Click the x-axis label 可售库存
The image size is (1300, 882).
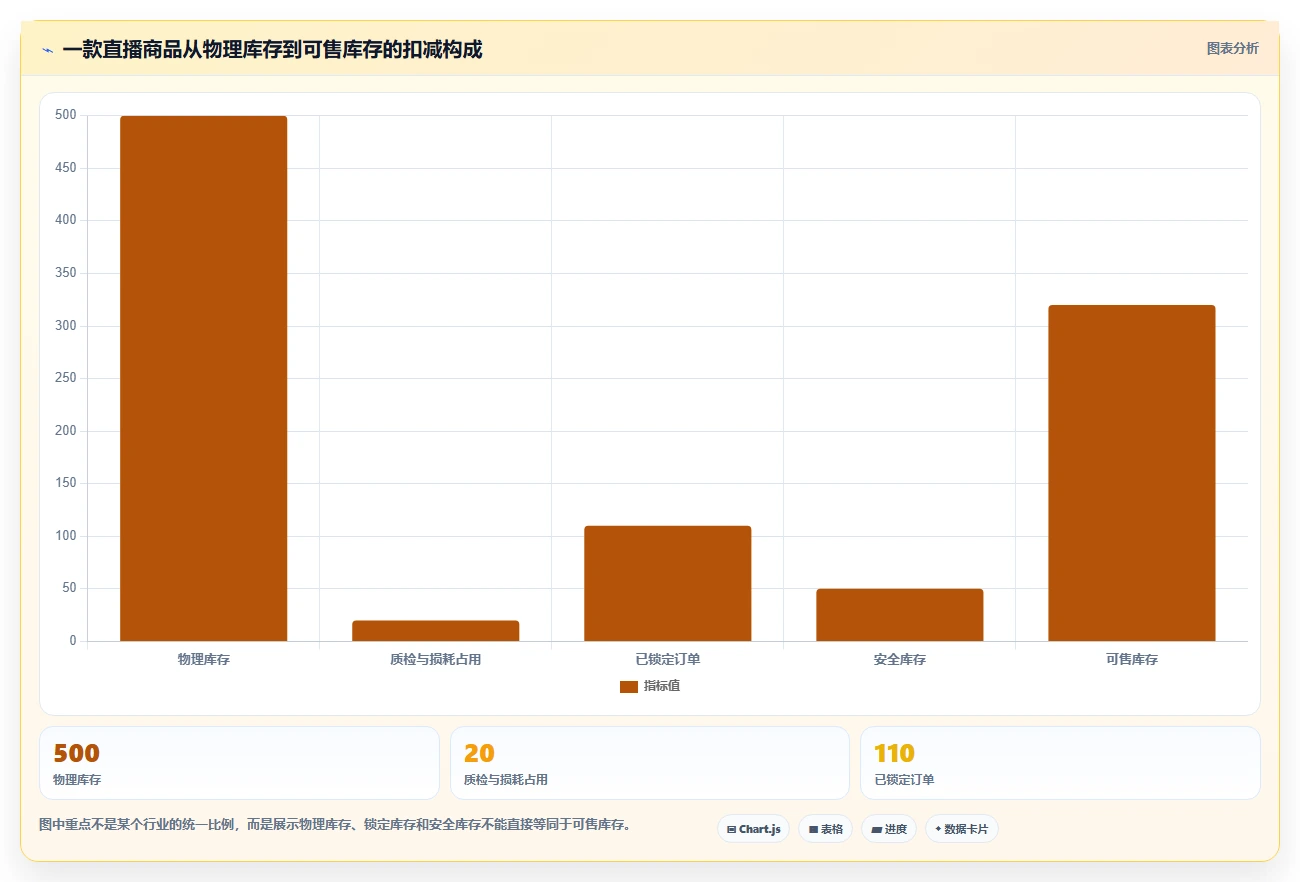point(1132,660)
